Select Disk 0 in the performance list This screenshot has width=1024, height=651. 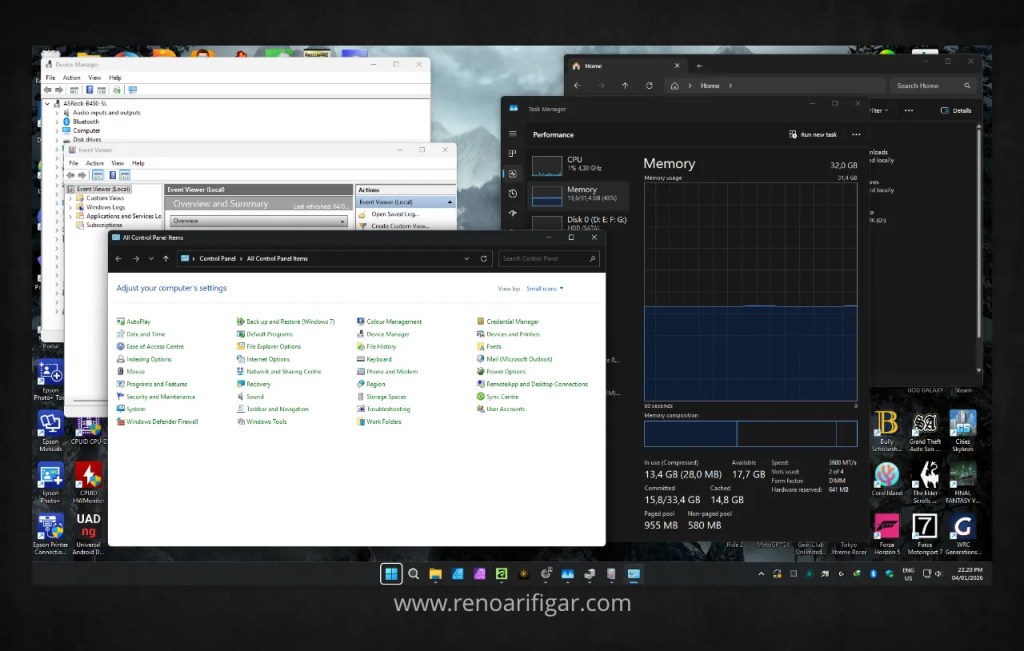click(597, 219)
